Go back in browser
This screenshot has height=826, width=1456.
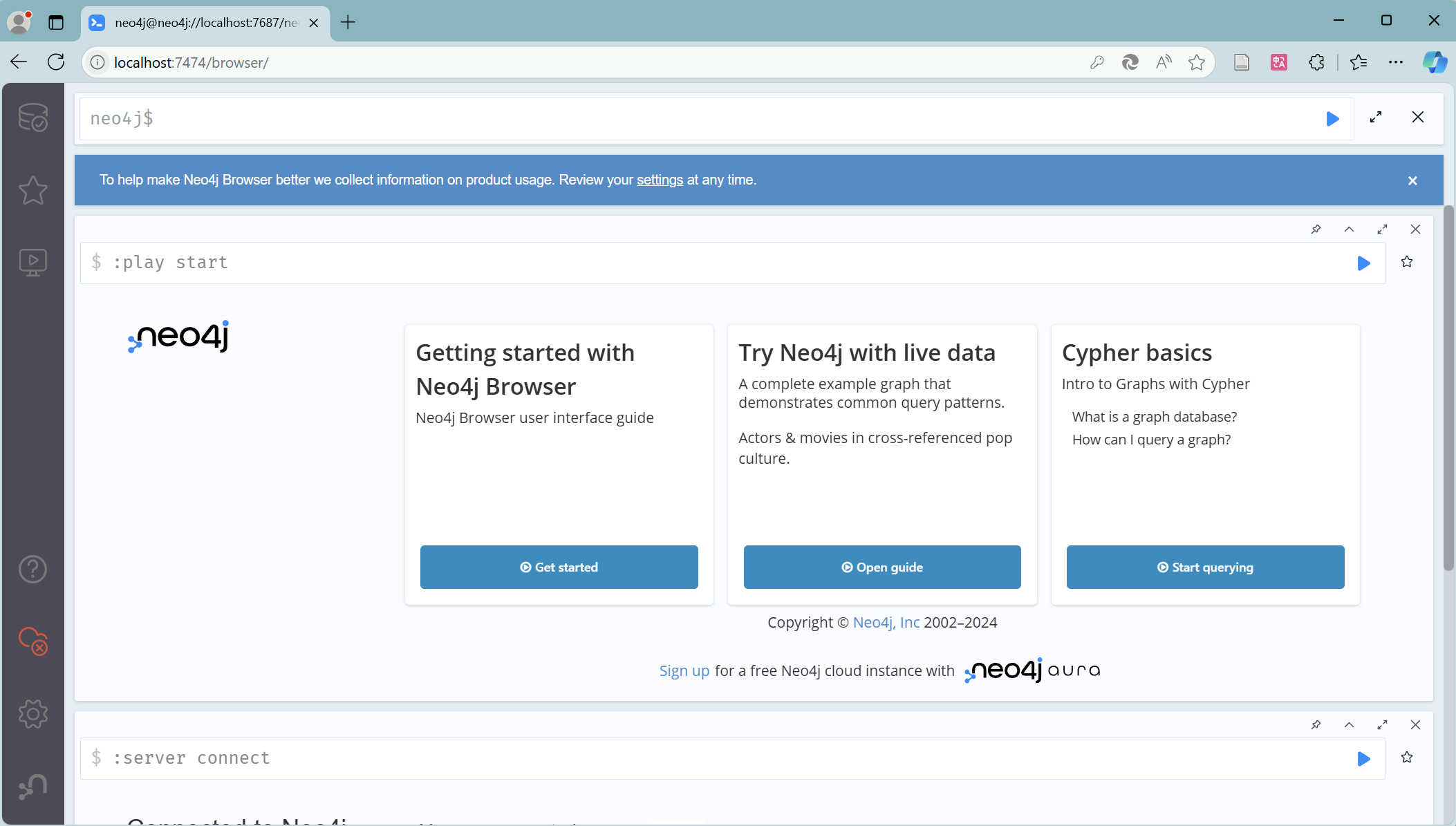19,62
